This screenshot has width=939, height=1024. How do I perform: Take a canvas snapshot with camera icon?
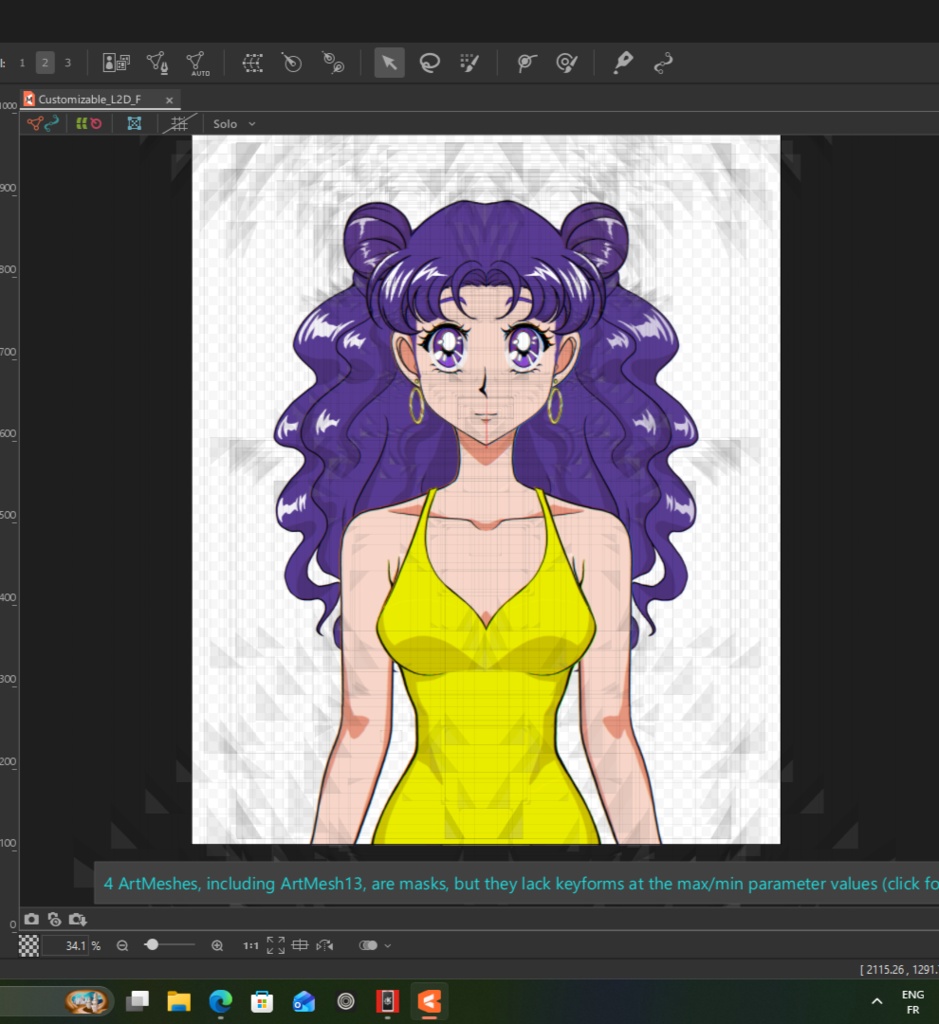31,920
